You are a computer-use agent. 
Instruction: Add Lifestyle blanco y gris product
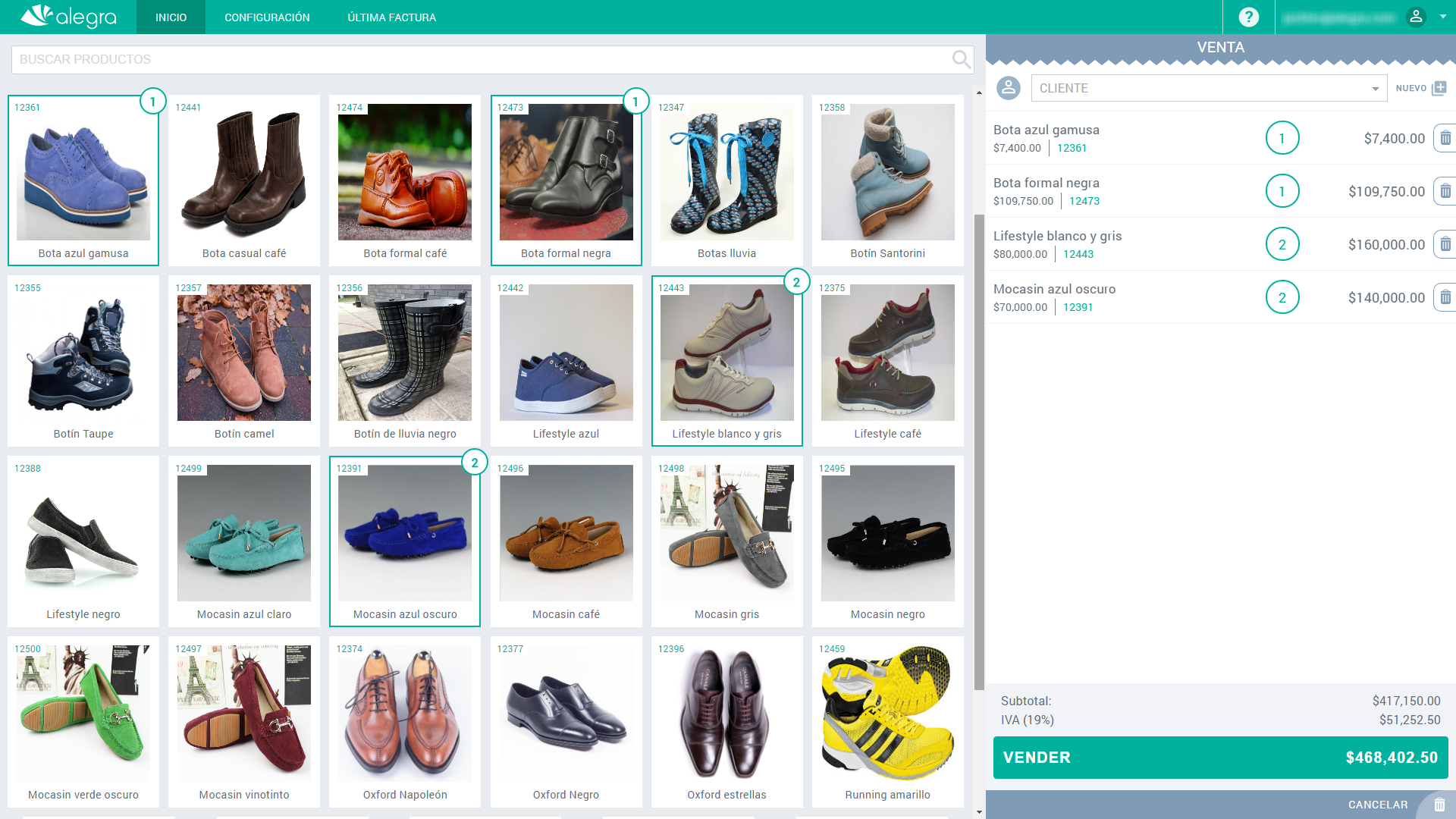point(726,361)
